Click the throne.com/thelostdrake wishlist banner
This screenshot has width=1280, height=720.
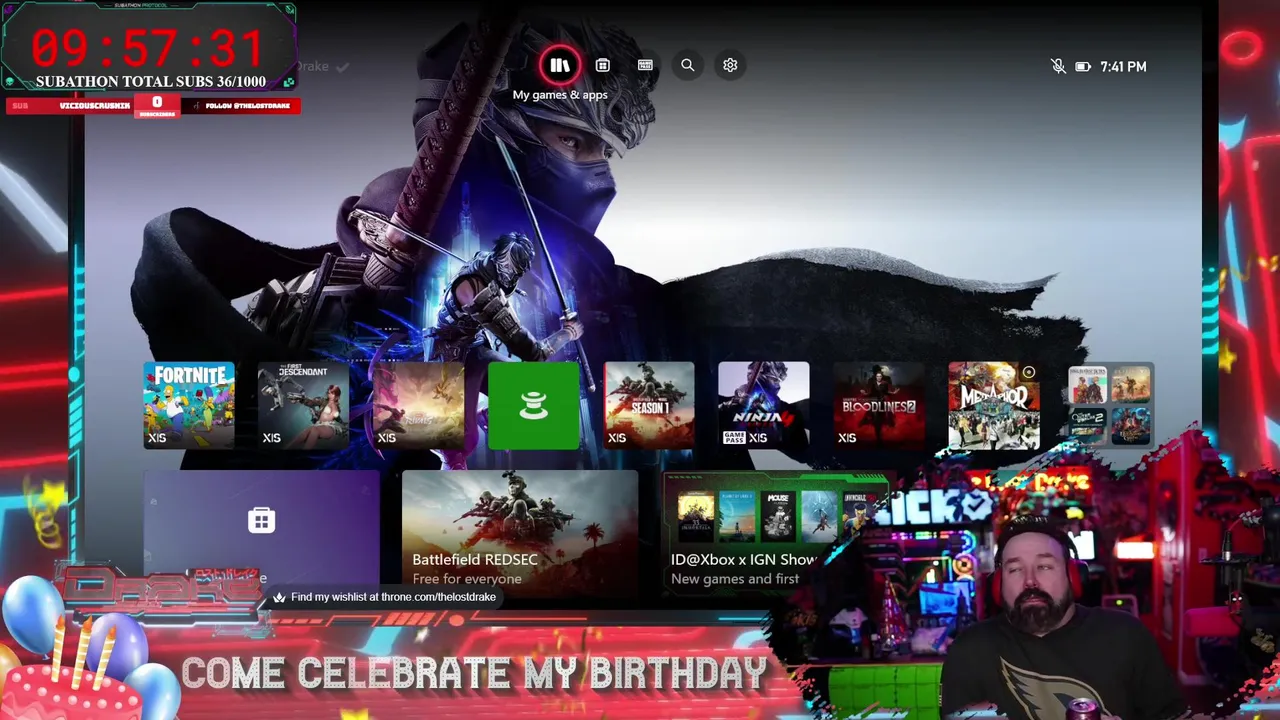(385, 597)
